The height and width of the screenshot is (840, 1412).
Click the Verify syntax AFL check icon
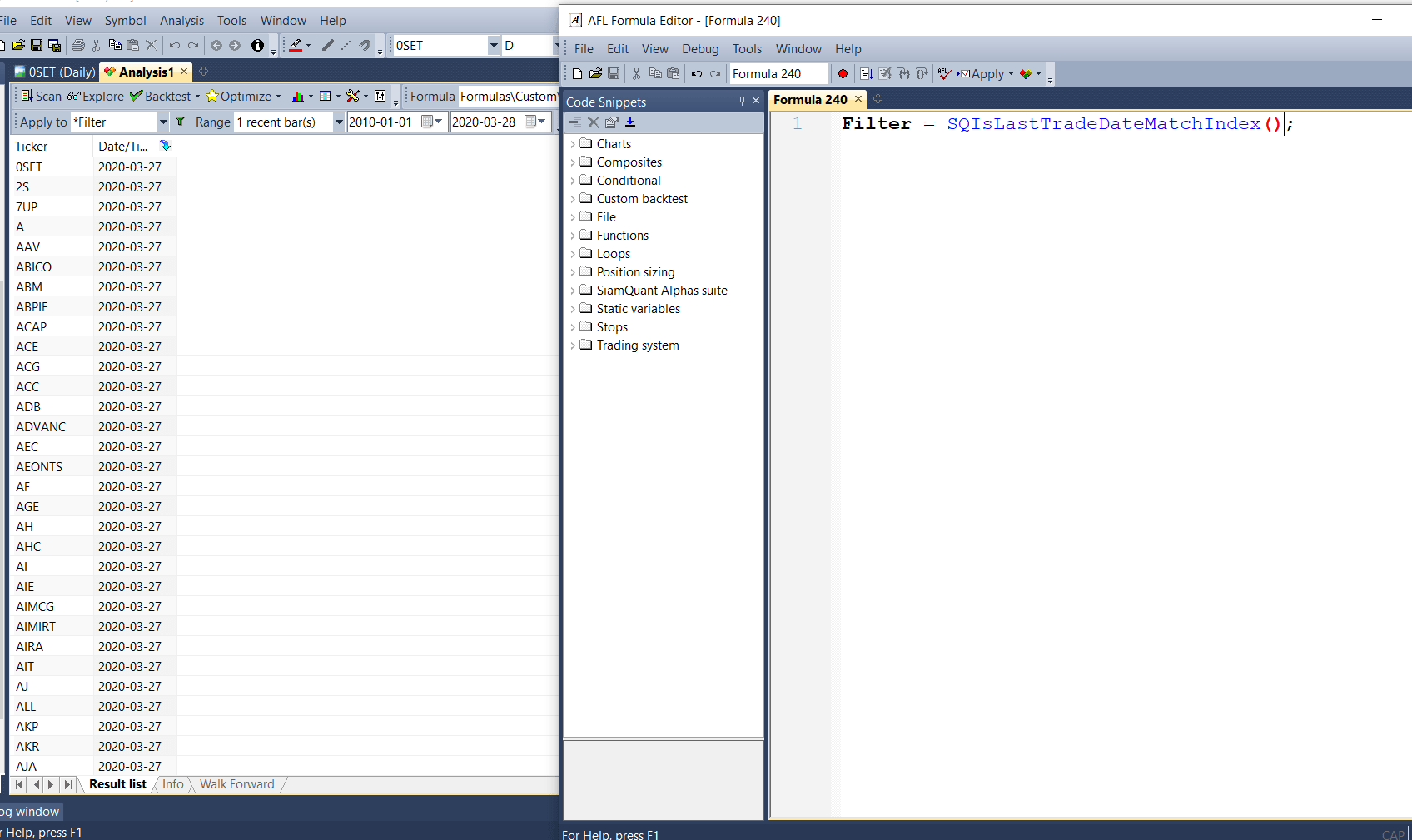943,74
